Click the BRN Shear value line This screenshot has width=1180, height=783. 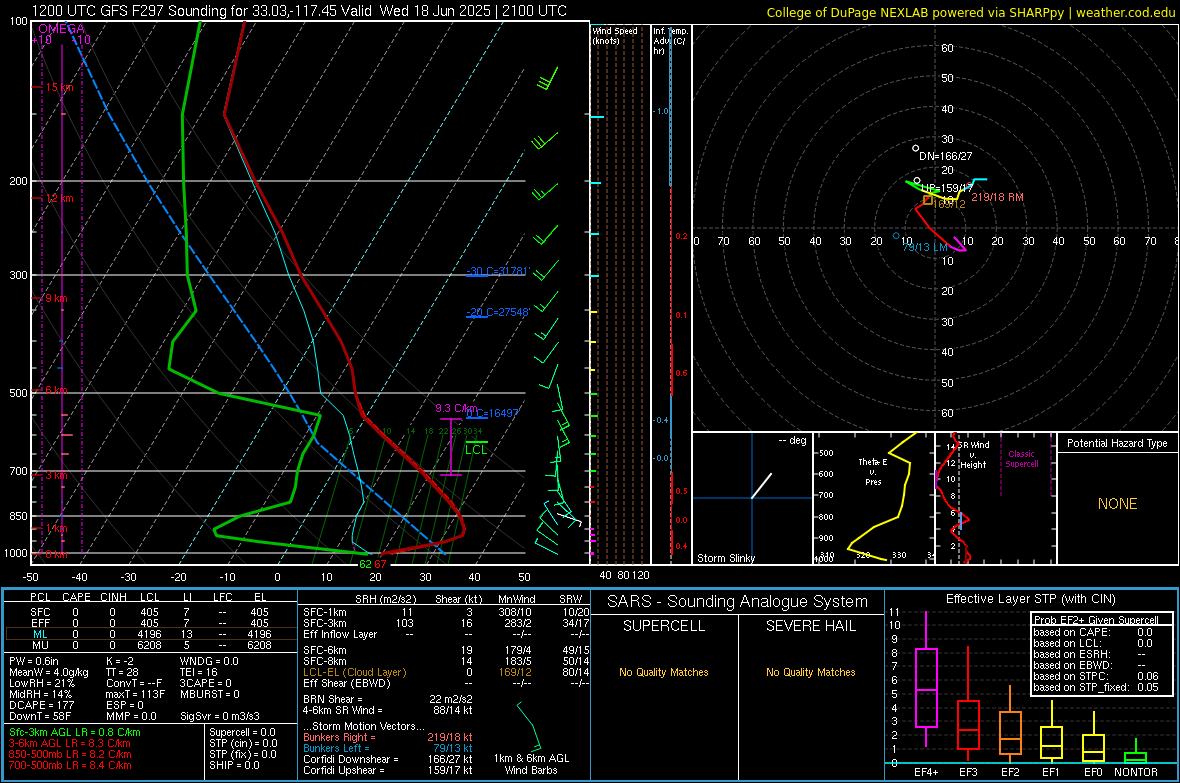tap(388, 699)
